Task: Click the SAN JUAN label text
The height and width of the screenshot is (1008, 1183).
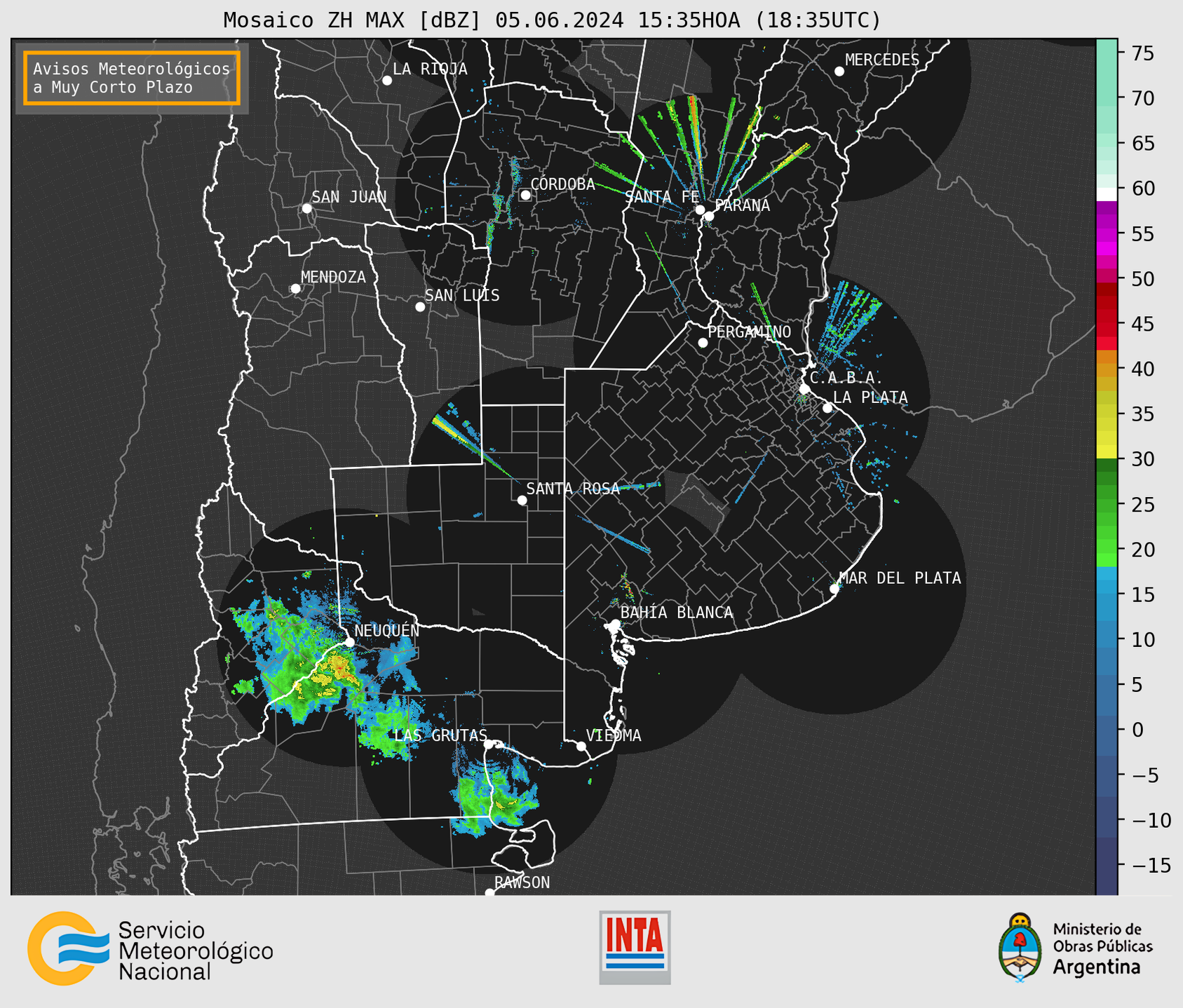Action: [349, 198]
